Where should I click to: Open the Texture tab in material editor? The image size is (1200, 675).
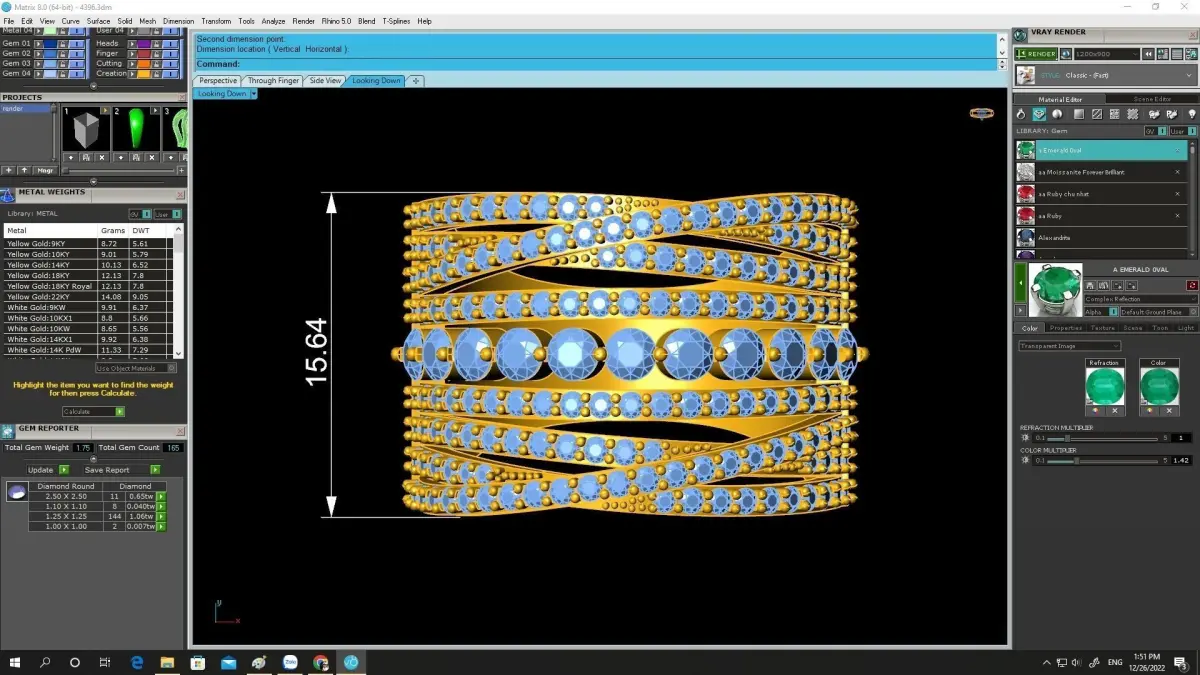[1102, 328]
